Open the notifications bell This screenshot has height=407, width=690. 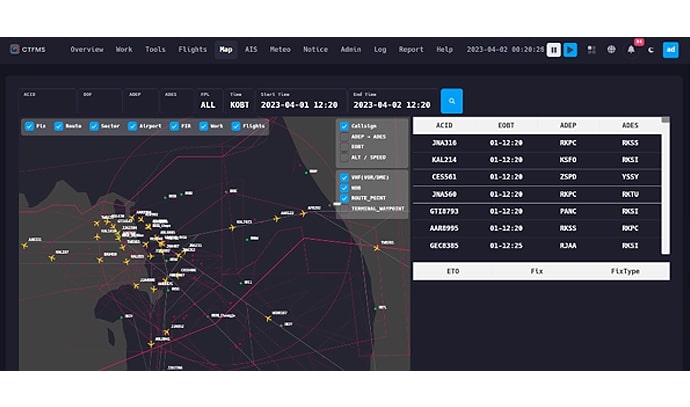(x=631, y=49)
